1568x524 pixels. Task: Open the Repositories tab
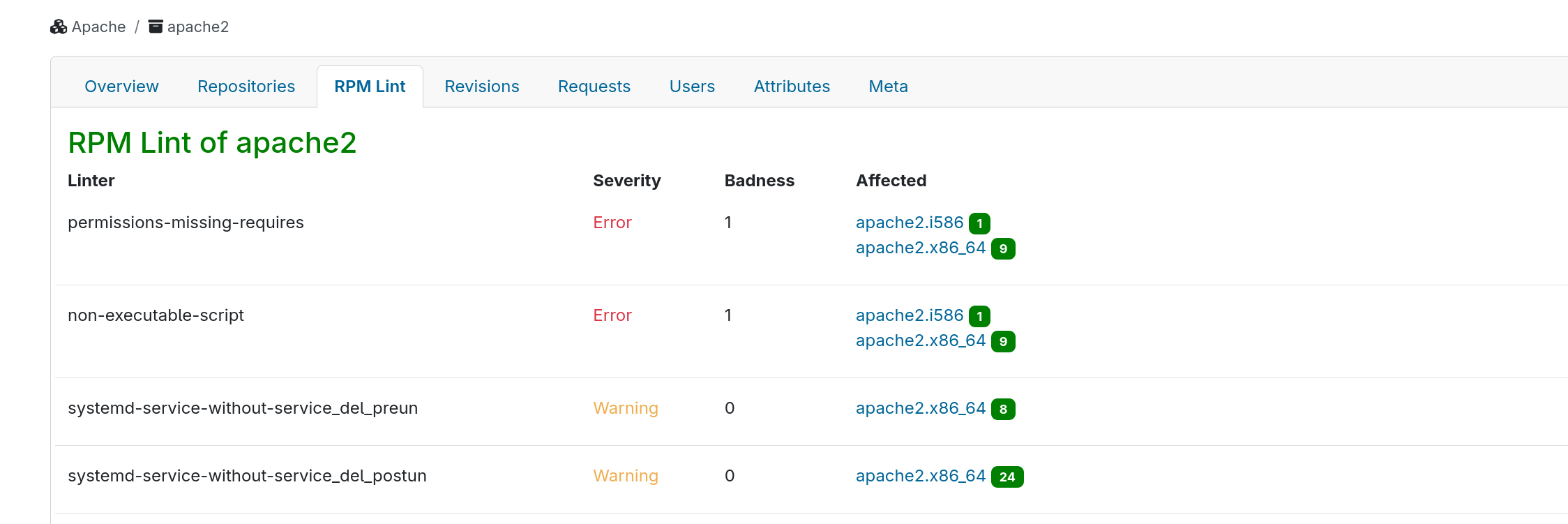coord(246,87)
